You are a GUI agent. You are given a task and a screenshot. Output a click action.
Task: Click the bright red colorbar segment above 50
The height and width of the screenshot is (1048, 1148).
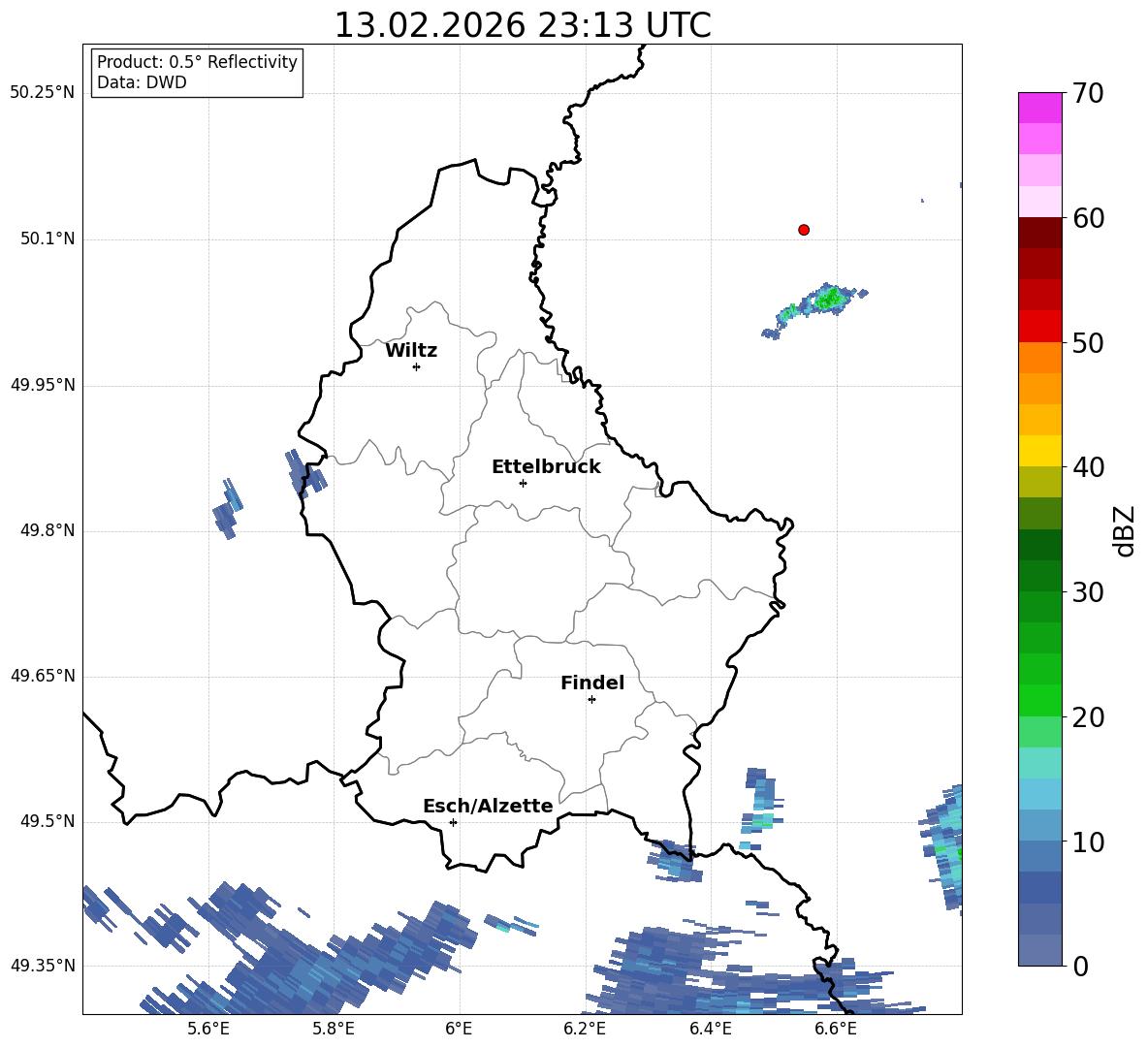pyautogui.click(x=1040, y=327)
